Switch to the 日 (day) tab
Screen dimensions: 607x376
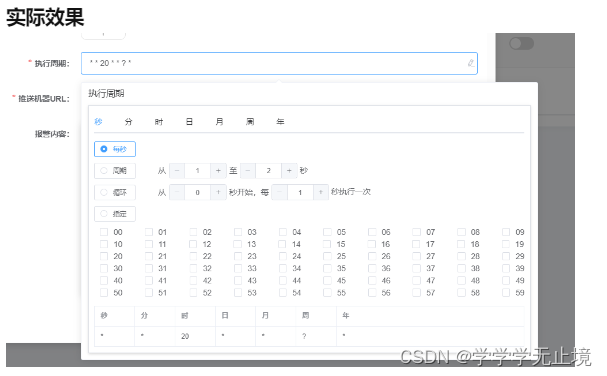[x=189, y=122]
